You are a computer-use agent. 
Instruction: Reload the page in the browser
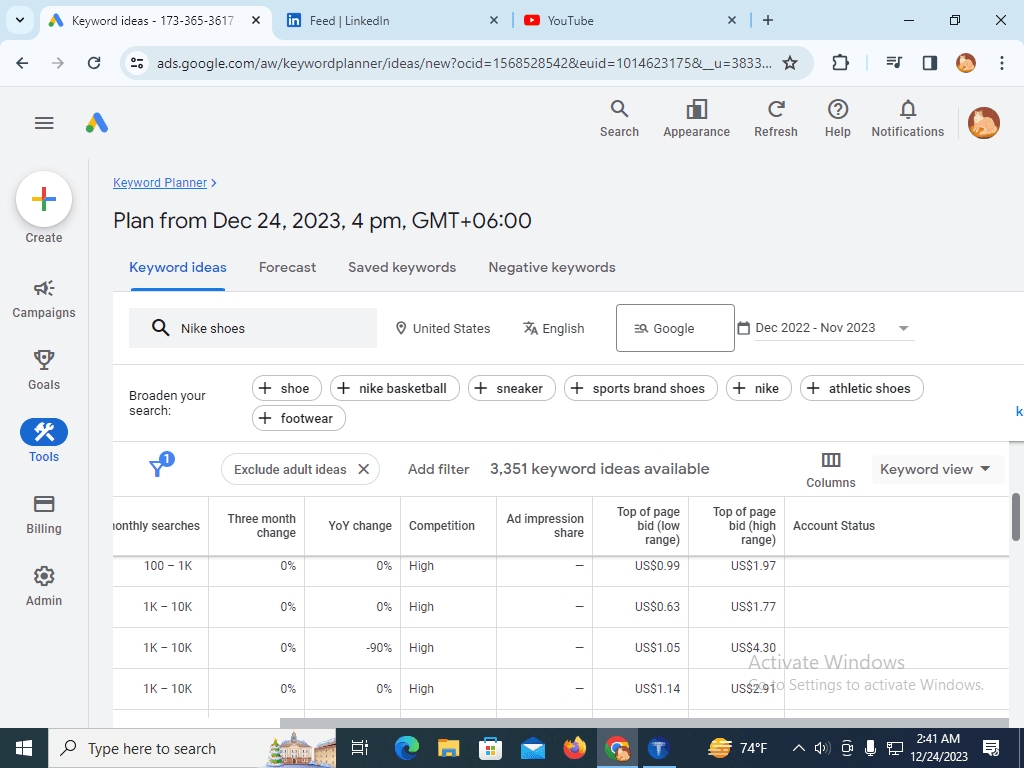pos(94,63)
